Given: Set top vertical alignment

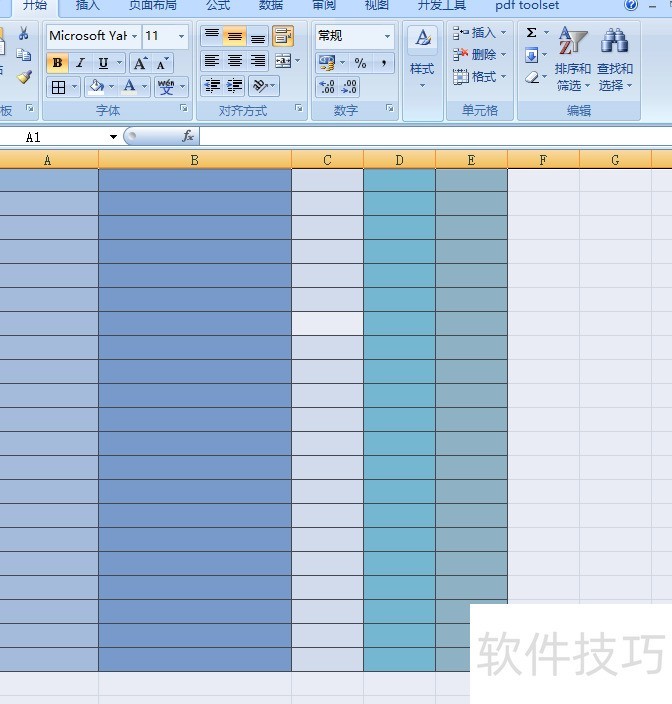Looking at the screenshot, I should coord(211,36).
